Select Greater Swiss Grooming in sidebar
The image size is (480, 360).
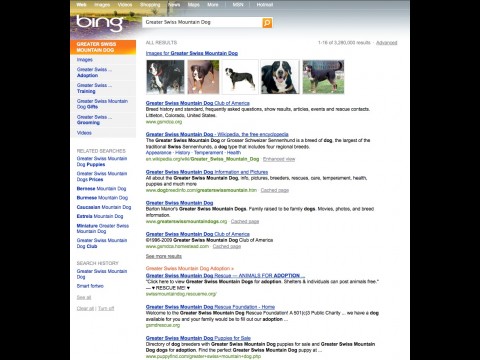click(x=94, y=120)
